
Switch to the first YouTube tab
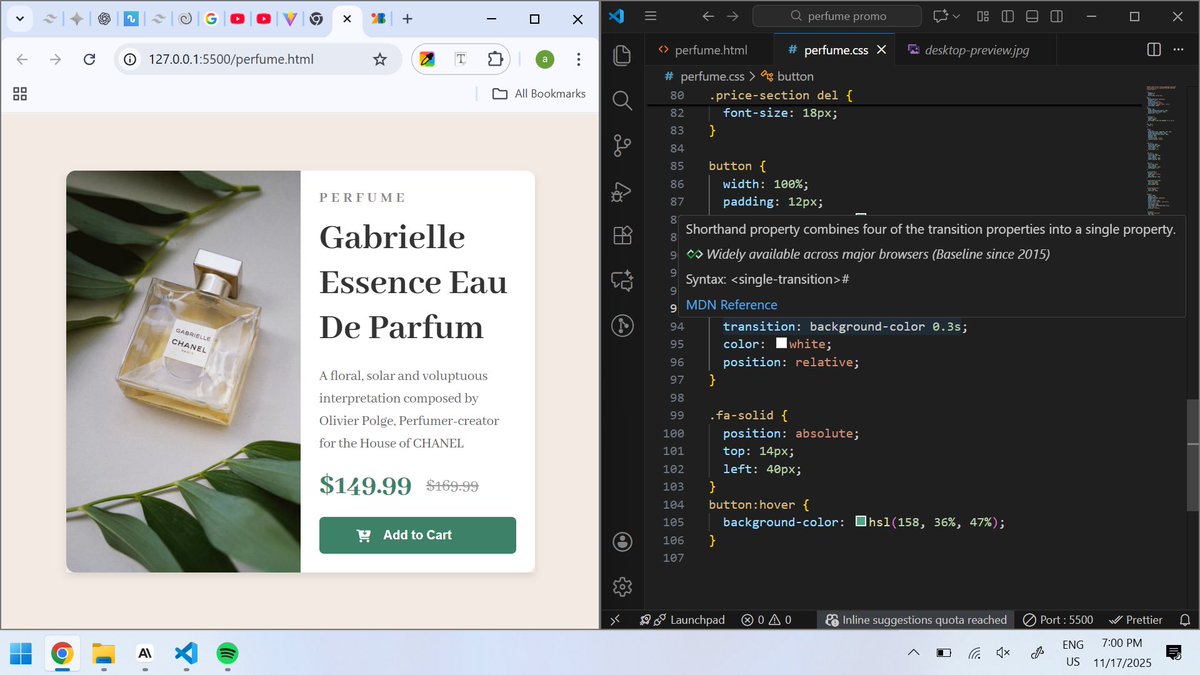pos(237,18)
